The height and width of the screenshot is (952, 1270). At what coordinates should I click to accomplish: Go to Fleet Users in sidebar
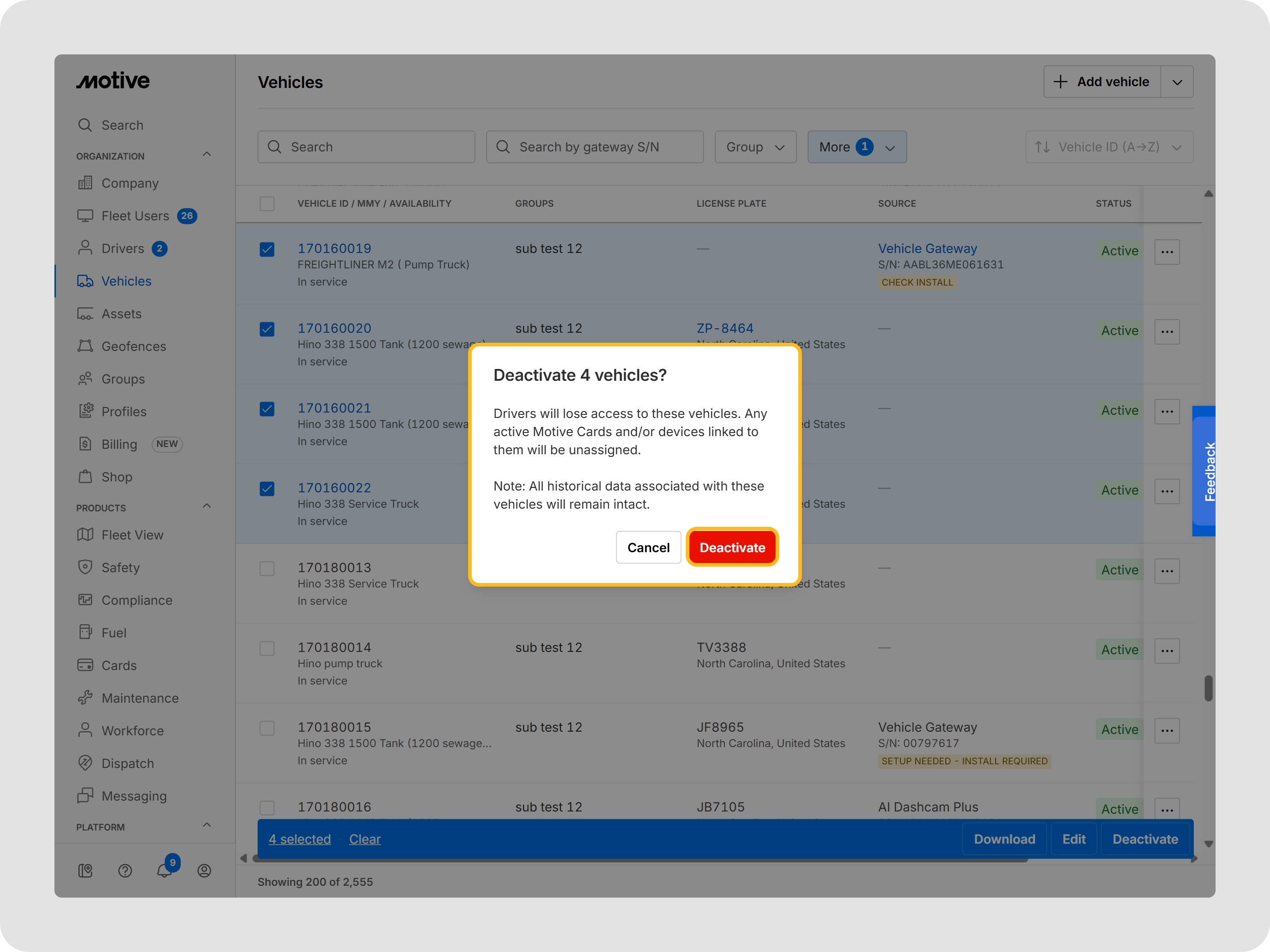pyautogui.click(x=135, y=216)
